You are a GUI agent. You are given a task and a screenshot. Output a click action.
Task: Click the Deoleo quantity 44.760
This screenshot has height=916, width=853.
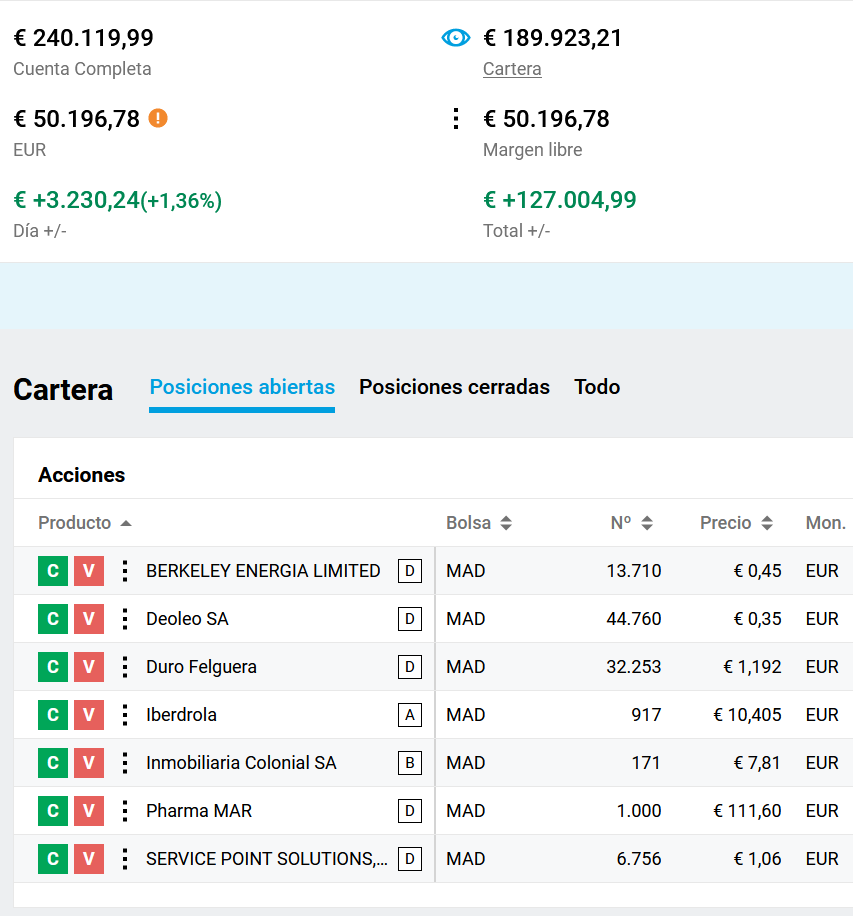(x=634, y=619)
